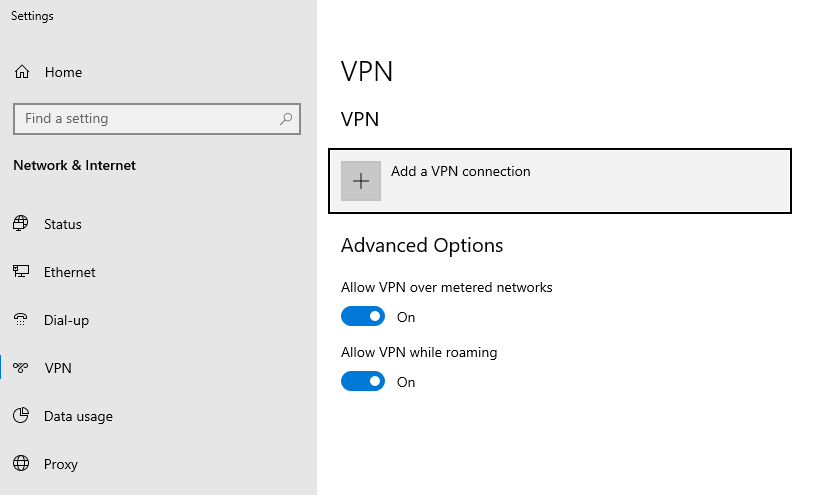Turn off Allow VPN while roaming
814x495 pixels.
pyautogui.click(x=363, y=382)
